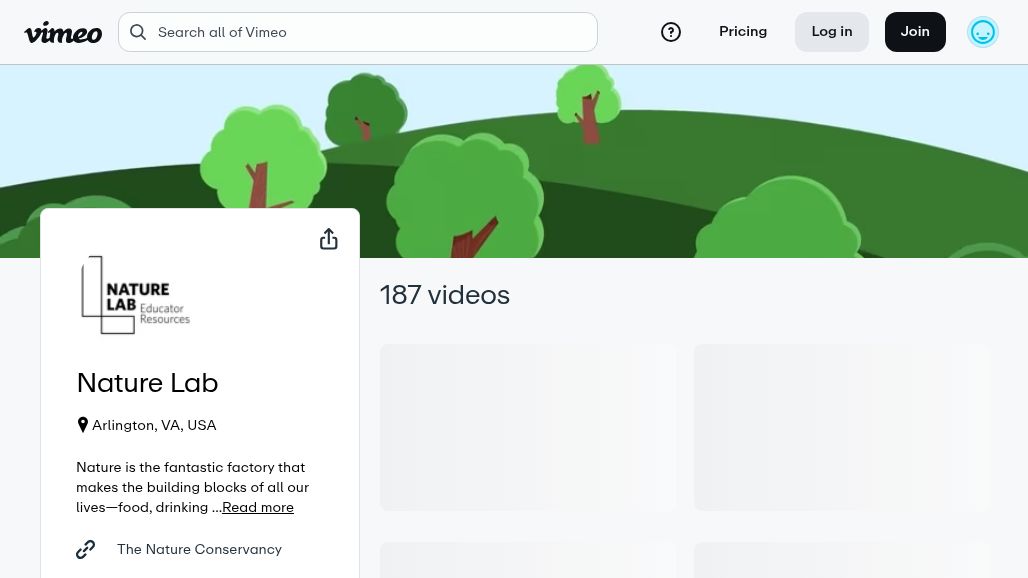Click the Nature Lab profile name
The height and width of the screenshot is (578, 1028).
pyautogui.click(x=147, y=382)
